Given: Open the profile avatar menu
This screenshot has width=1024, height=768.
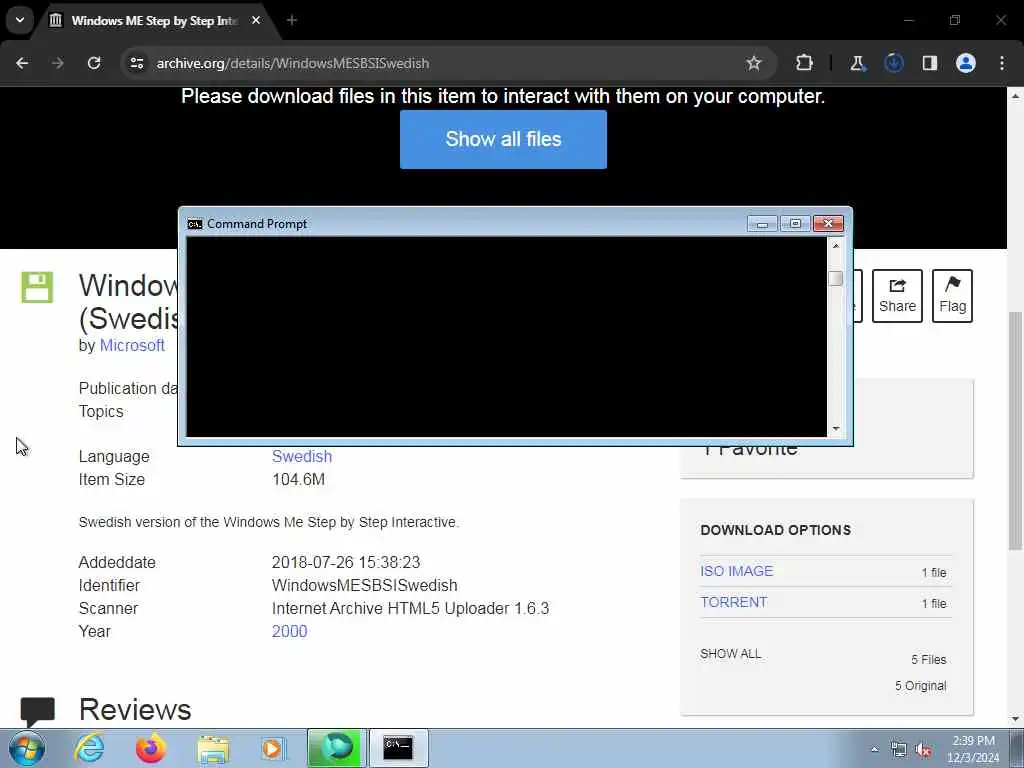Looking at the screenshot, I should pos(966,63).
